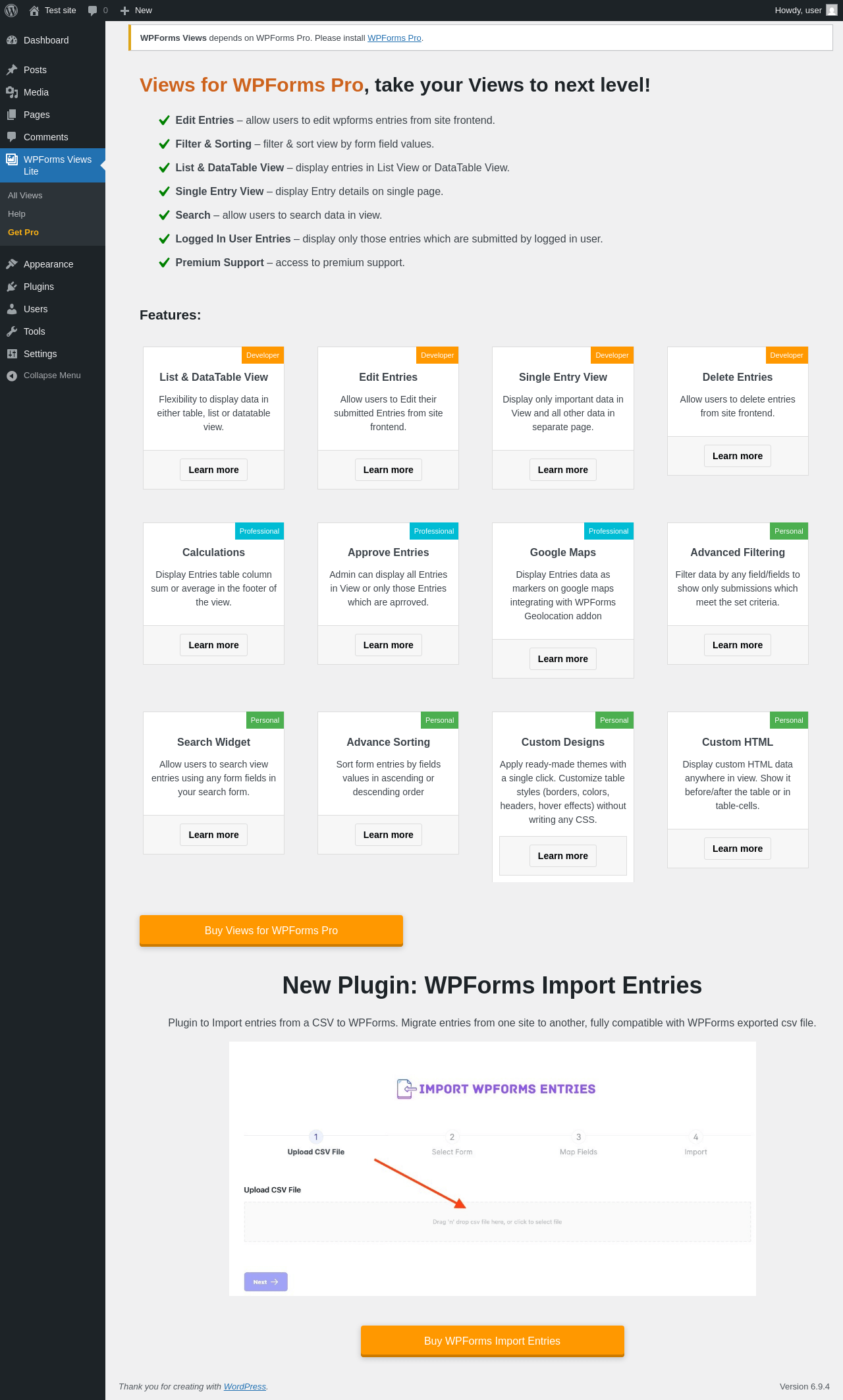Image resolution: width=843 pixels, height=1400 pixels.
Task: Click the plus New icon
Action: pyautogui.click(x=124, y=11)
